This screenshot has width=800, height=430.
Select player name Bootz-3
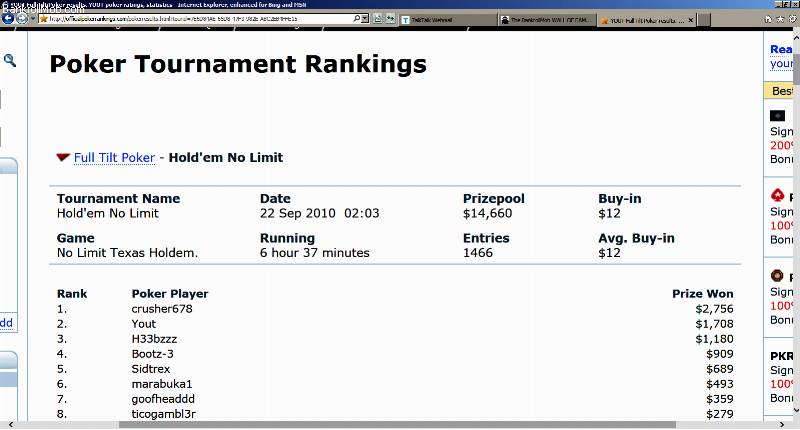153,354
